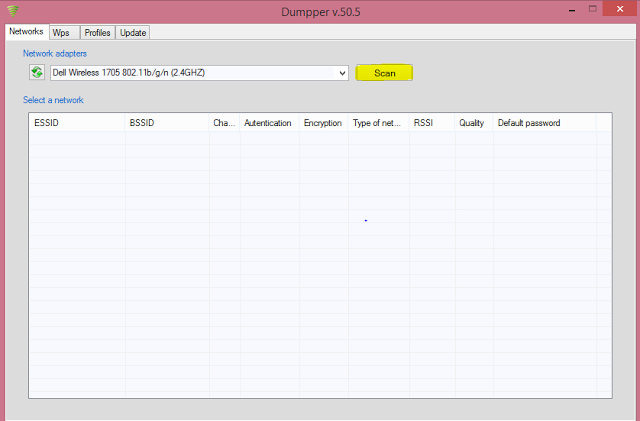Click the Encryption column header
640x421 pixels.
[323, 123]
